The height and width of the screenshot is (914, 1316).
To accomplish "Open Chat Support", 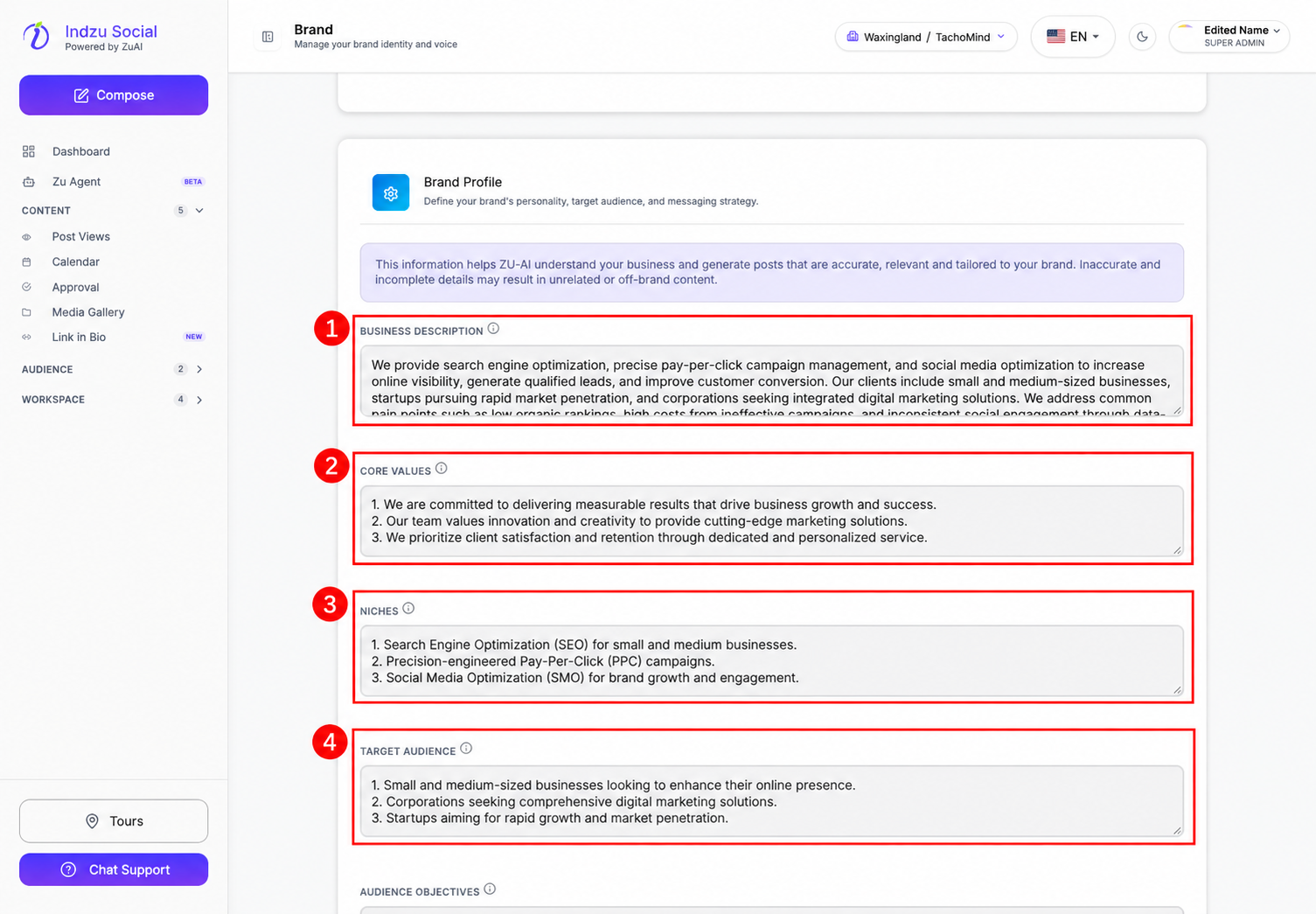I will 114,869.
